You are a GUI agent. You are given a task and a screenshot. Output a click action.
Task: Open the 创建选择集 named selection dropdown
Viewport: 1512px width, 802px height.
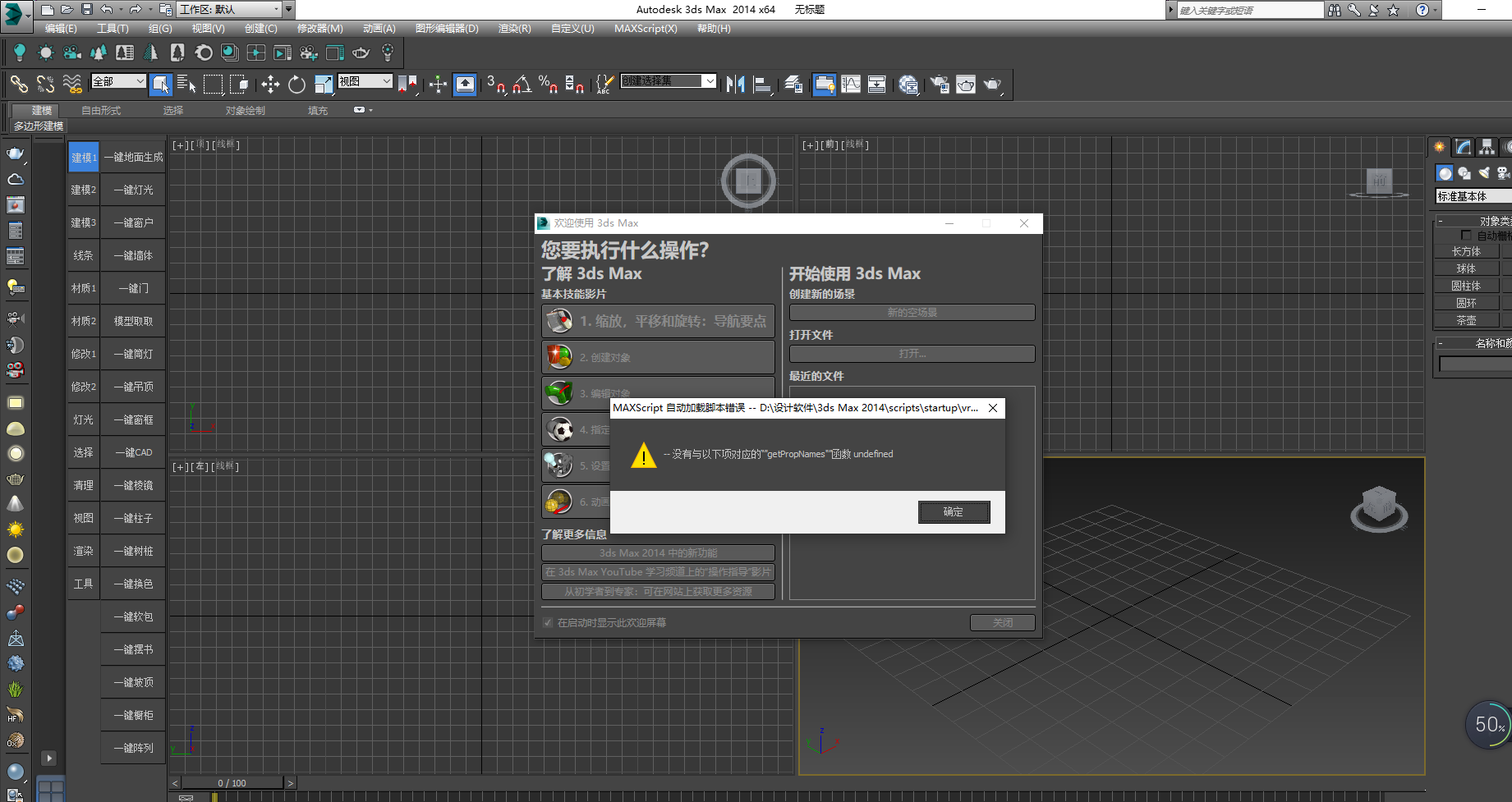tap(668, 81)
